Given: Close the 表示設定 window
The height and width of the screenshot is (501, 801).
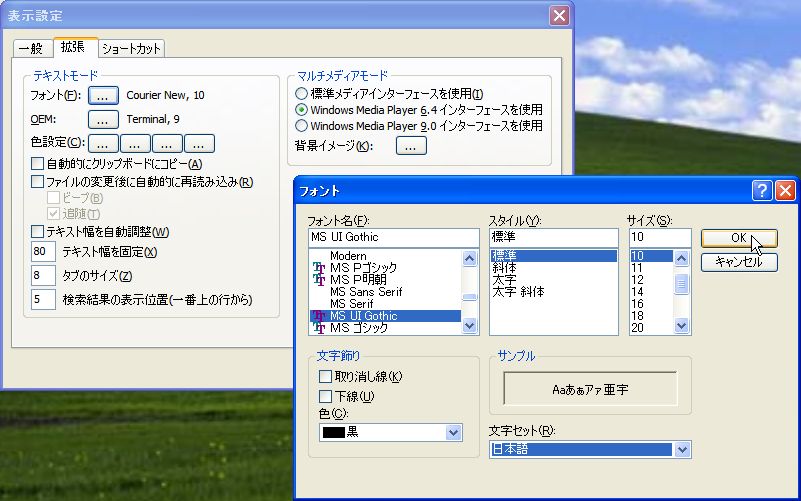Looking at the screenshot, I should click(x=559, y=15).
